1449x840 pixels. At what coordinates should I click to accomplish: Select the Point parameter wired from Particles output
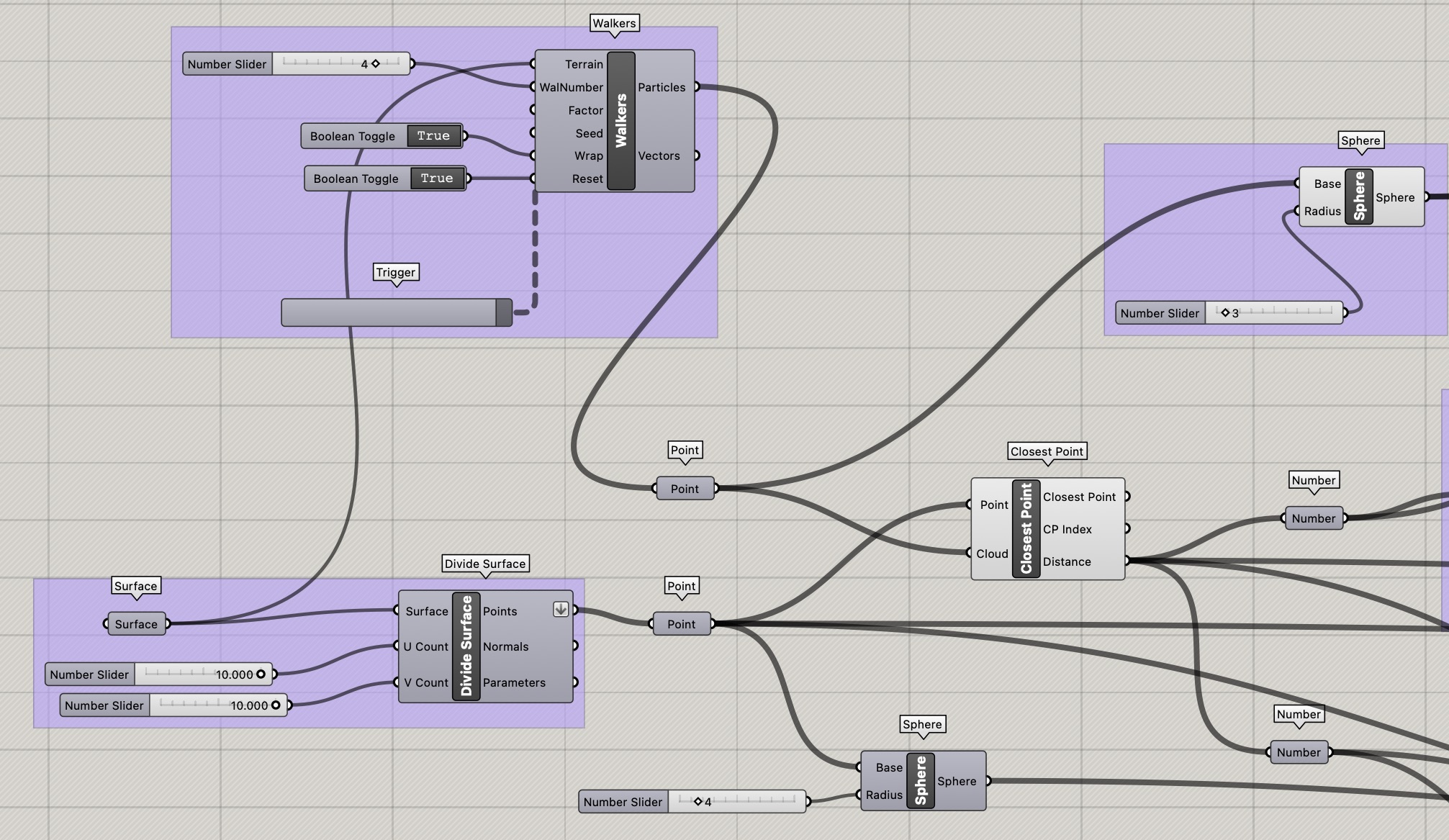pyautogui.click(x=684, y=488)
